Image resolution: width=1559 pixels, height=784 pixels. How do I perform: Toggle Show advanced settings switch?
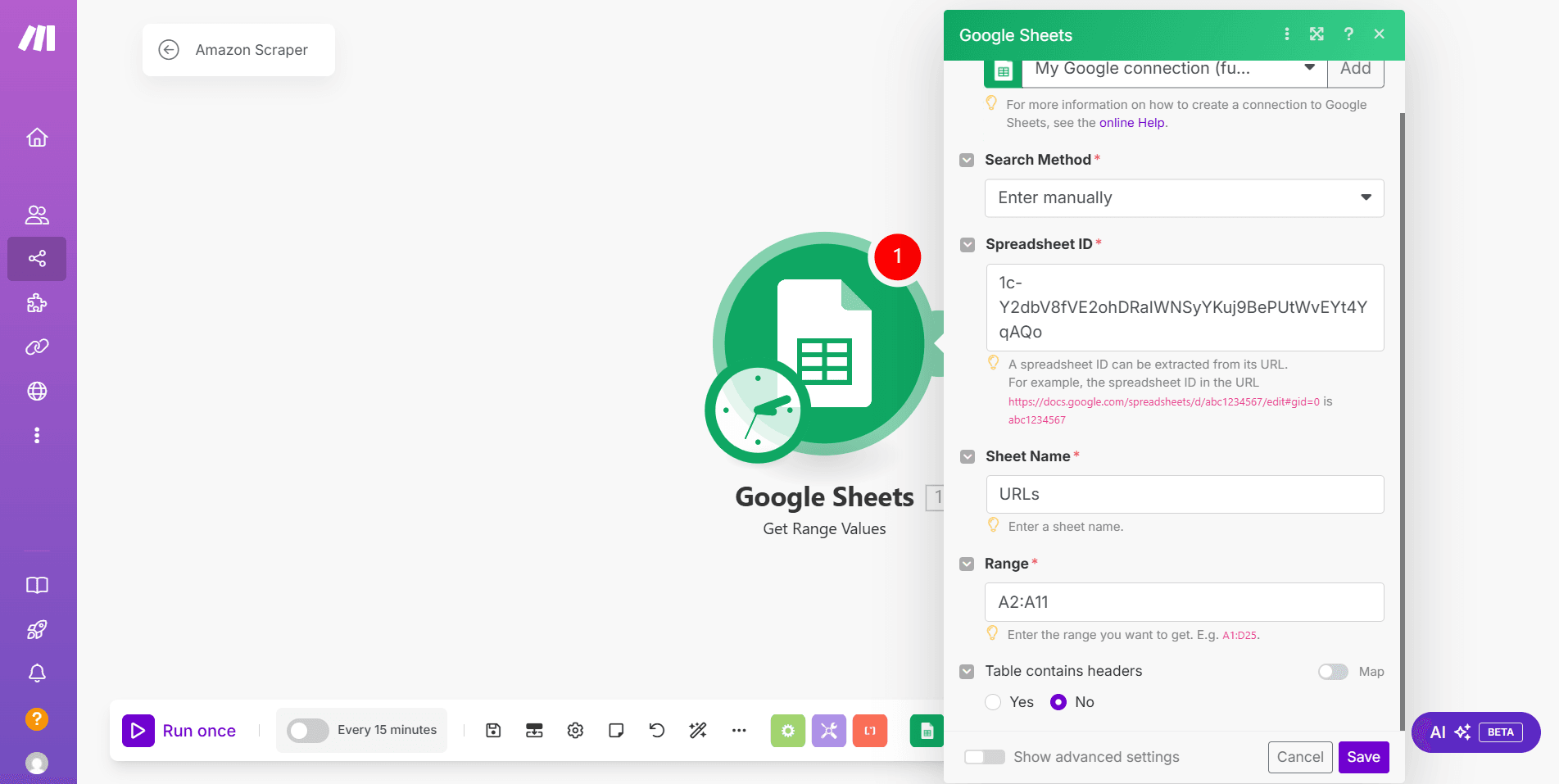click(985, 757)
